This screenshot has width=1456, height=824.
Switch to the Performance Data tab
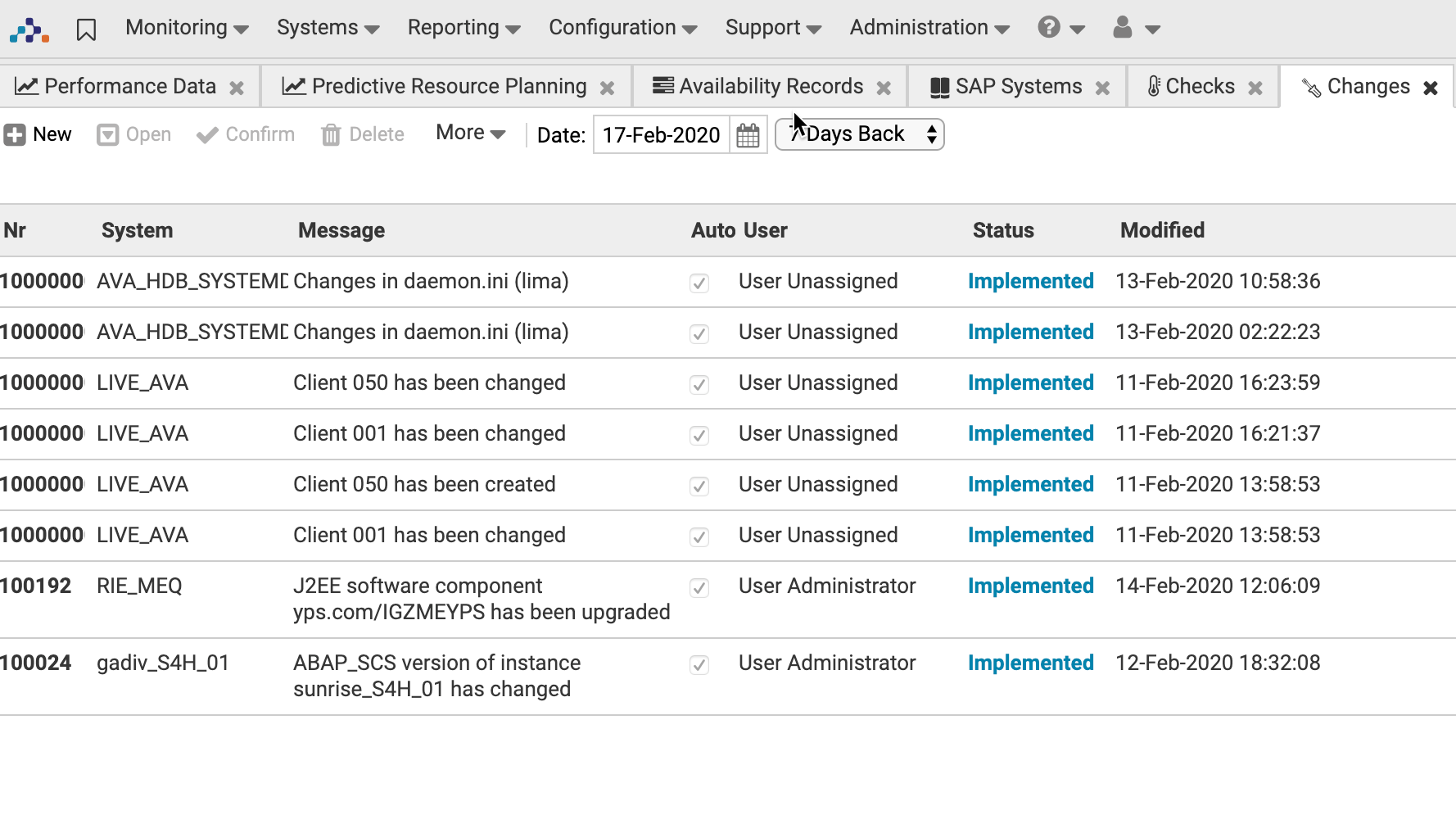point(129,86)
